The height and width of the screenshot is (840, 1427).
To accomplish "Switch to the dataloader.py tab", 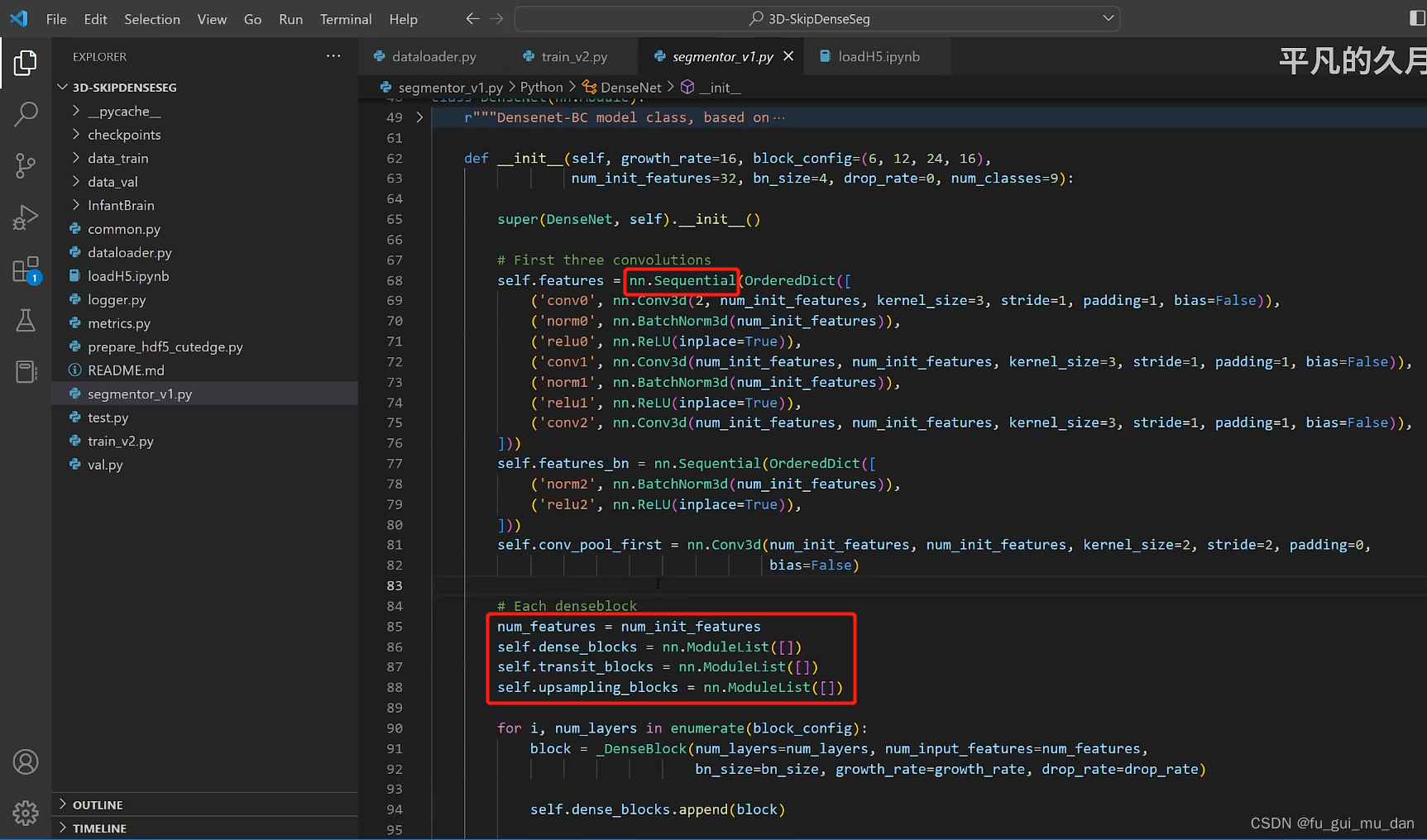I will point(433,56).
